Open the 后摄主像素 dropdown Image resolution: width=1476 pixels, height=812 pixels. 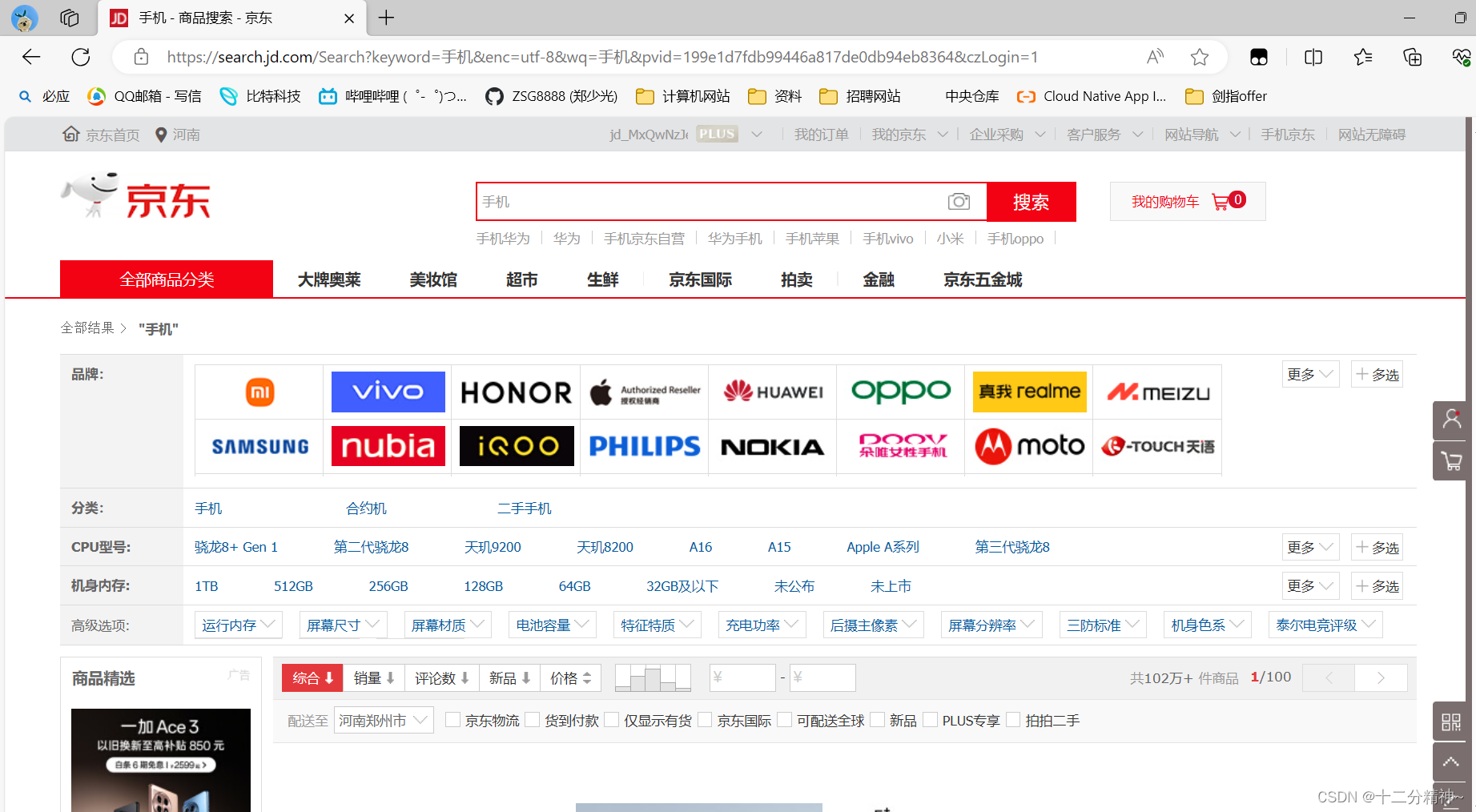tap(873, 625)
